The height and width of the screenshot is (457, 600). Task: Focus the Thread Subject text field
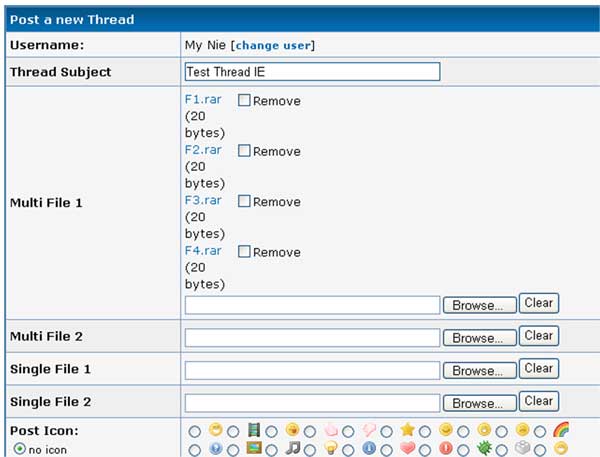[x=312, y=72]
